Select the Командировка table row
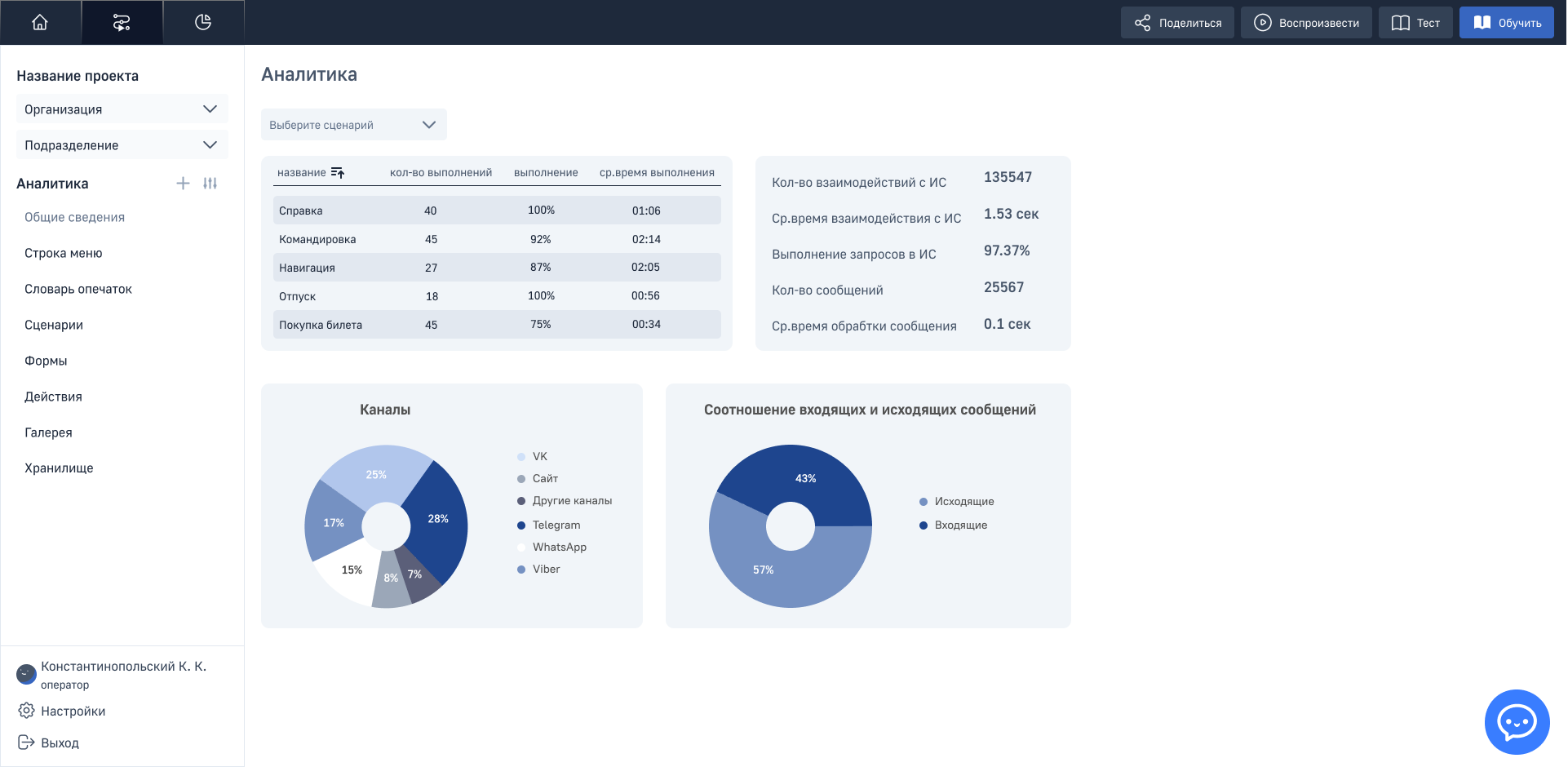The width and height of the screenshot is (1568, 767). pyautogui.click(x=497, y=239)
